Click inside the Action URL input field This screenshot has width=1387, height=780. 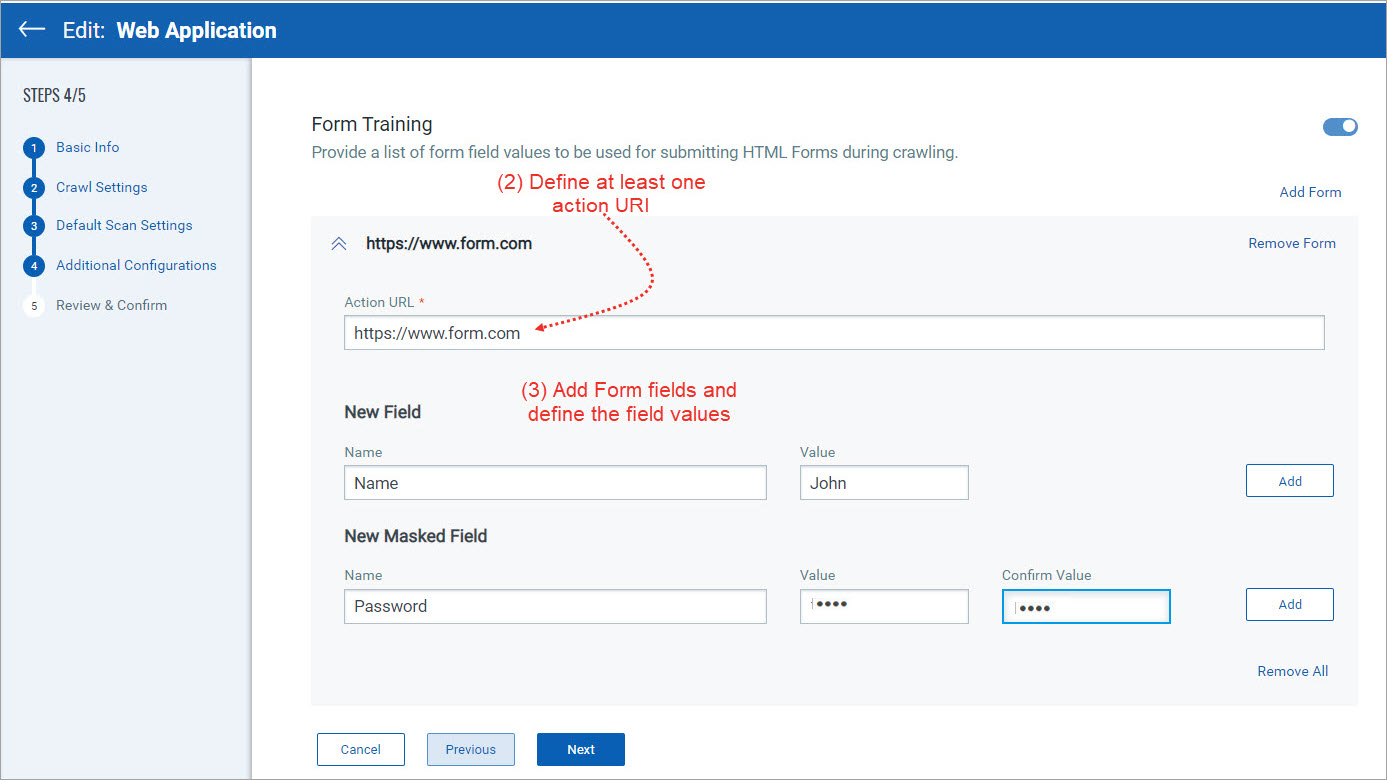(834, 332)
